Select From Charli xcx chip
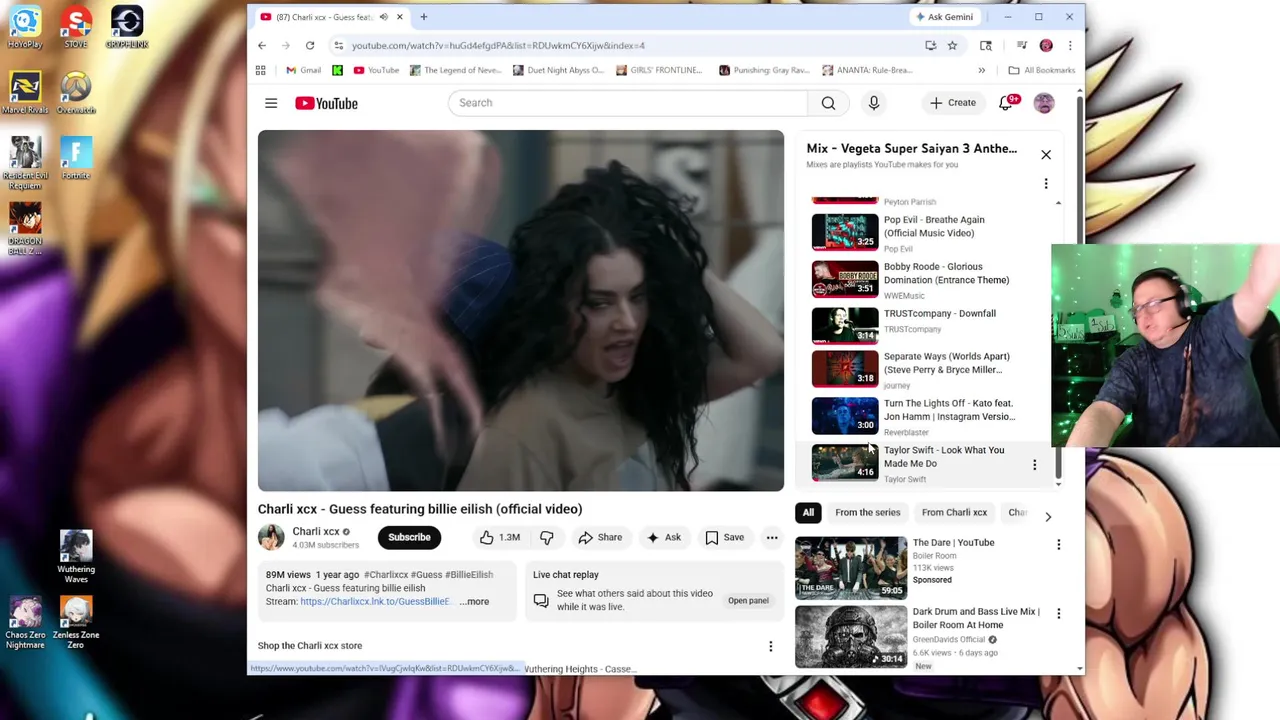This screenshot has width=1280, height=720. click(x=954, y=513)
